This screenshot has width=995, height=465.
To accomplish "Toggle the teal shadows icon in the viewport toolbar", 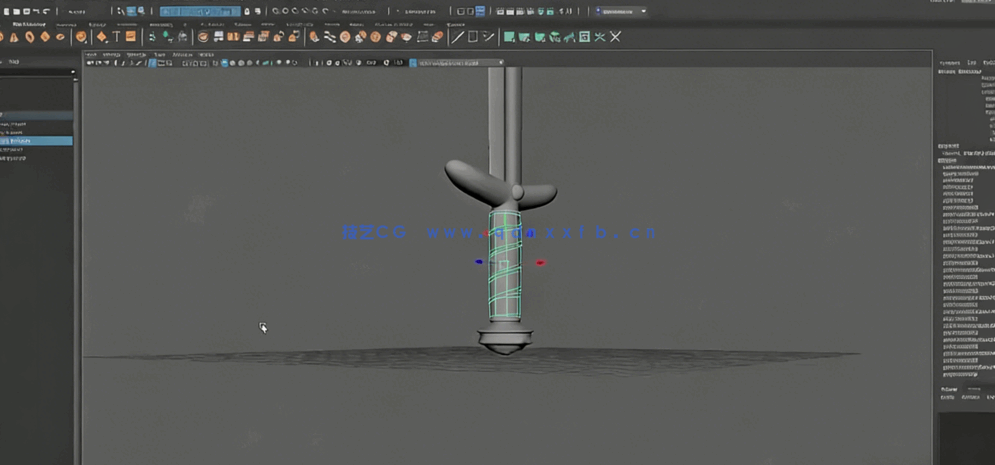I will tap(267, 63).
